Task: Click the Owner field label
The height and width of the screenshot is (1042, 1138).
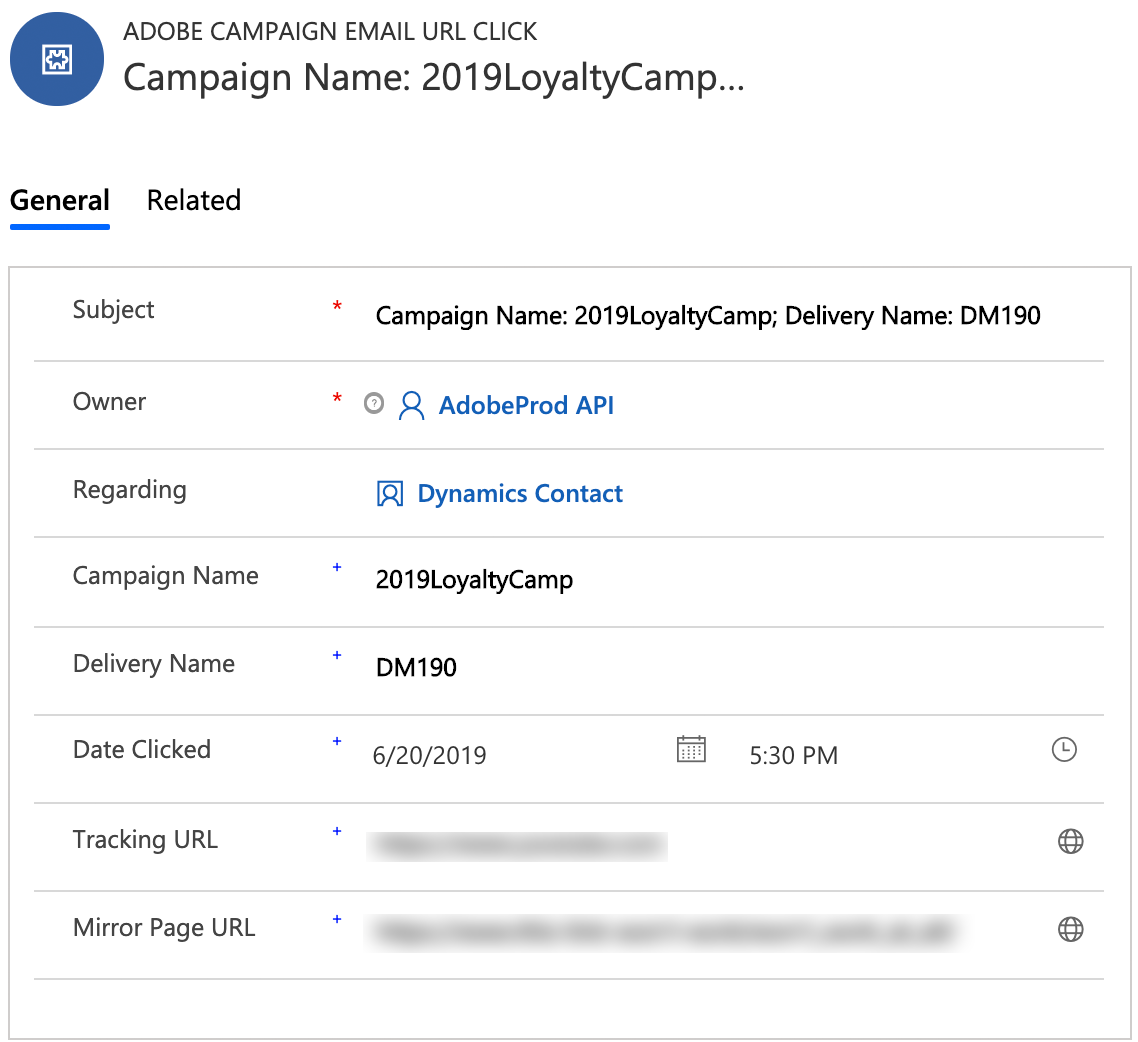Action: tap(109, 402)
